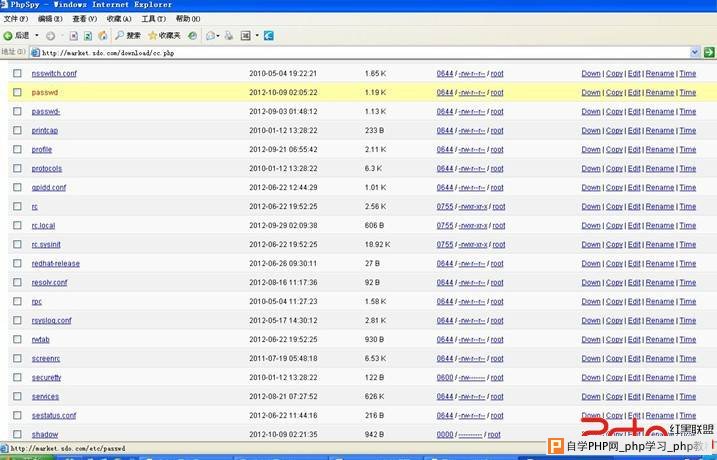Viewport: 717px width, 460px height.
Task: Open the Favorites star toolbar button
Action: [x=165, y=36]
